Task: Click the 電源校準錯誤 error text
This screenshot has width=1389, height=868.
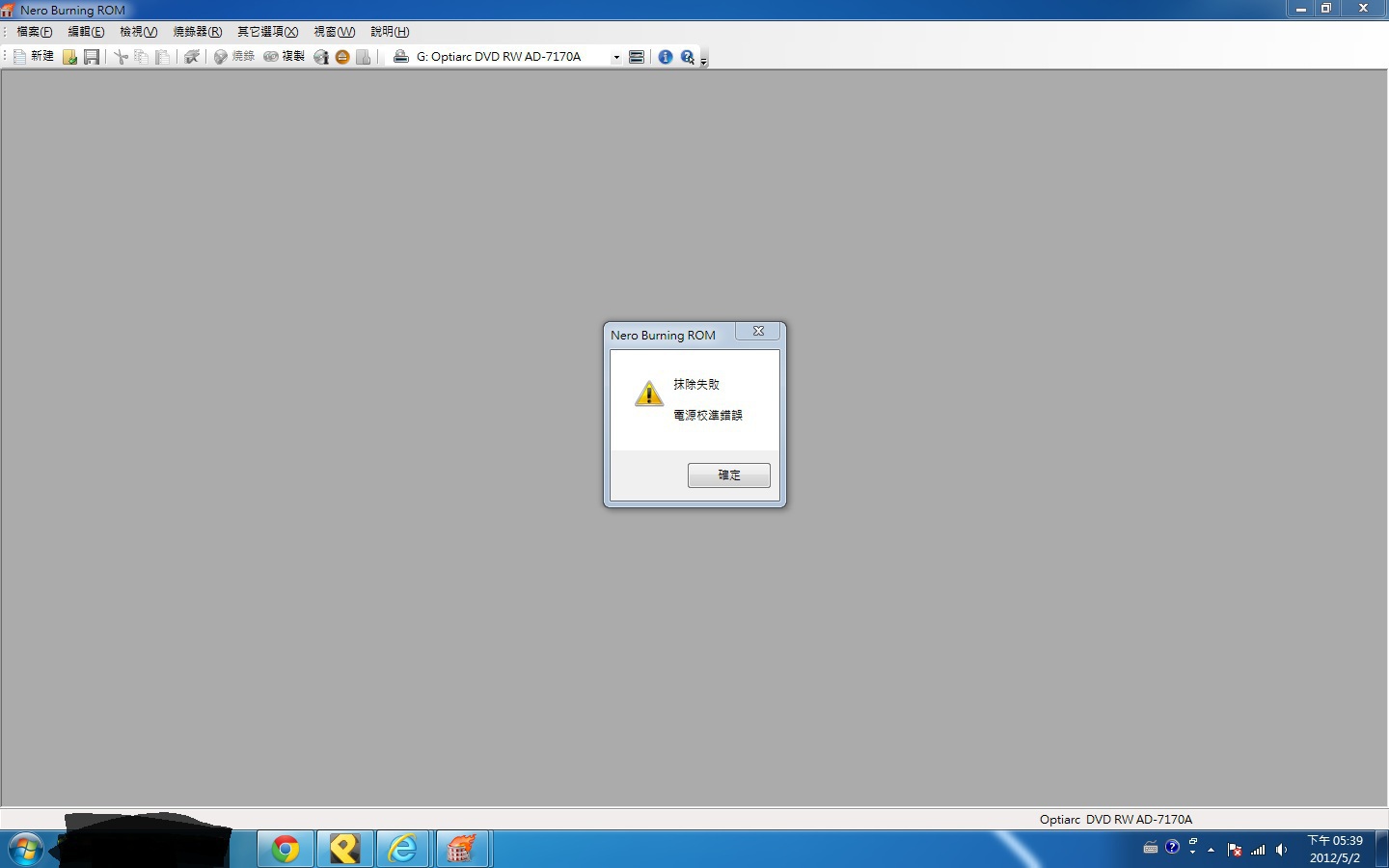Action: click(x=708, y=415)
